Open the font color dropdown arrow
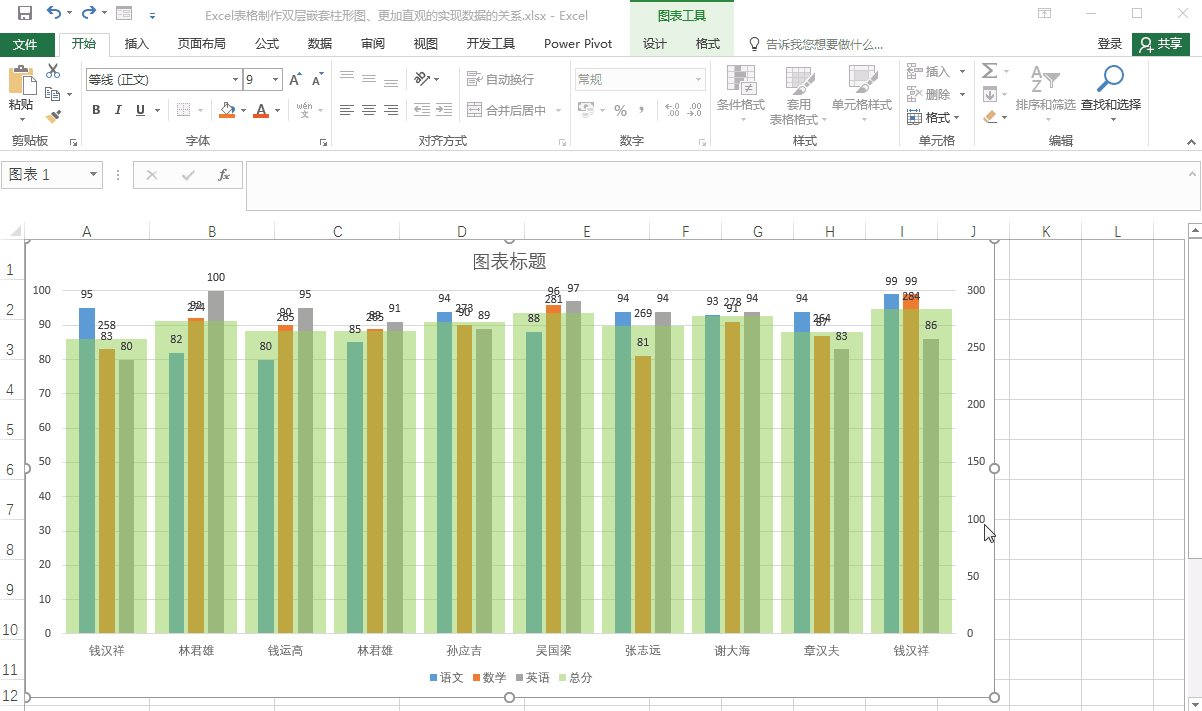Image resolution: width=1202 pixels, height=711 pixels. 277,110
